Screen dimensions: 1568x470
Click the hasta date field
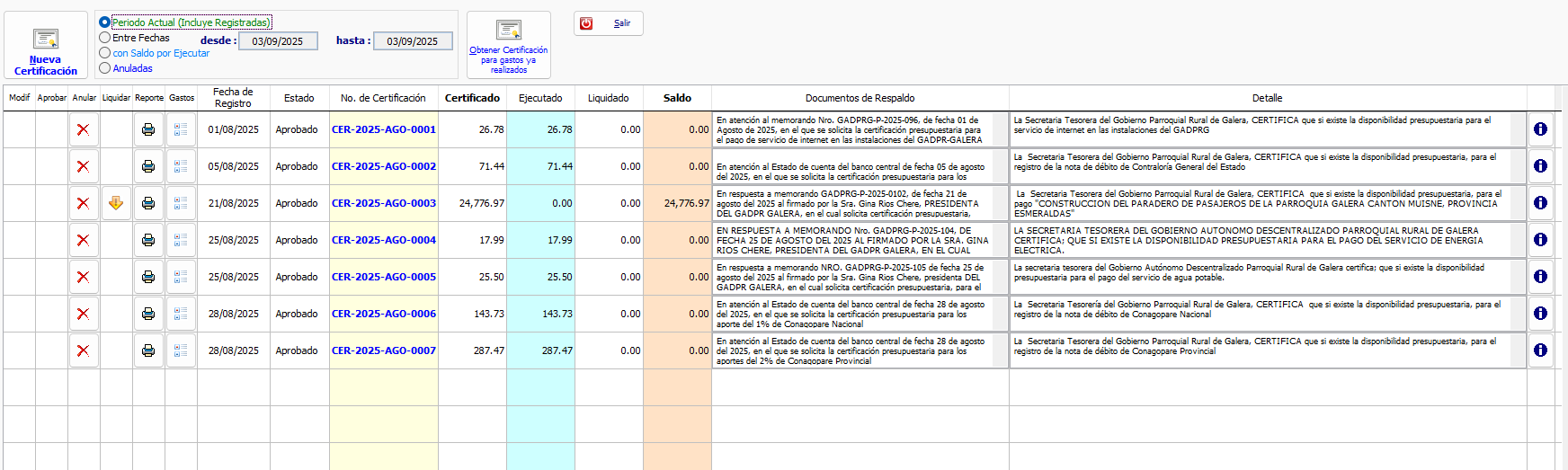(413, 41)
